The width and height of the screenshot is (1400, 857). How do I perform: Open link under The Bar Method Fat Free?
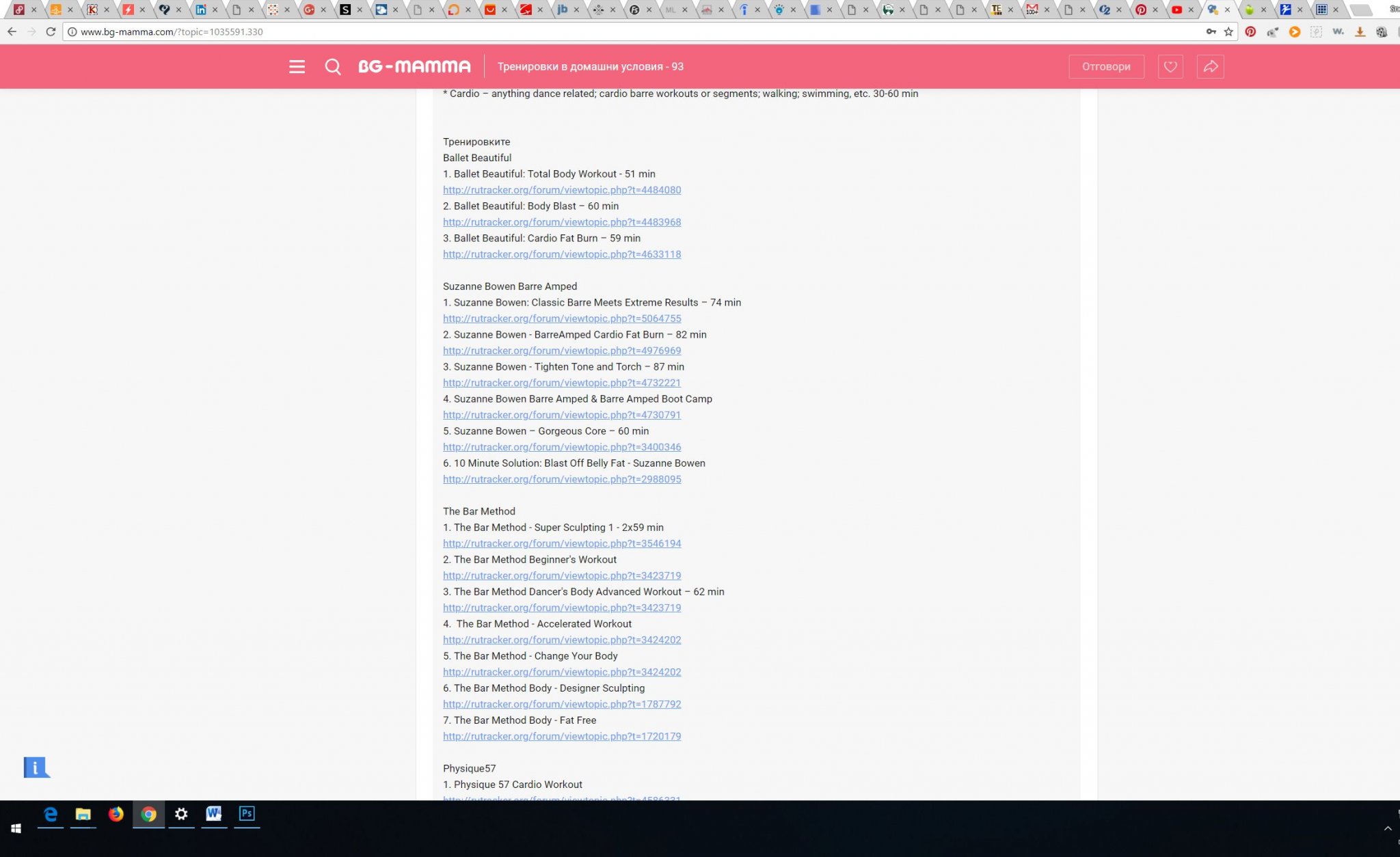[x=561, y=736]
